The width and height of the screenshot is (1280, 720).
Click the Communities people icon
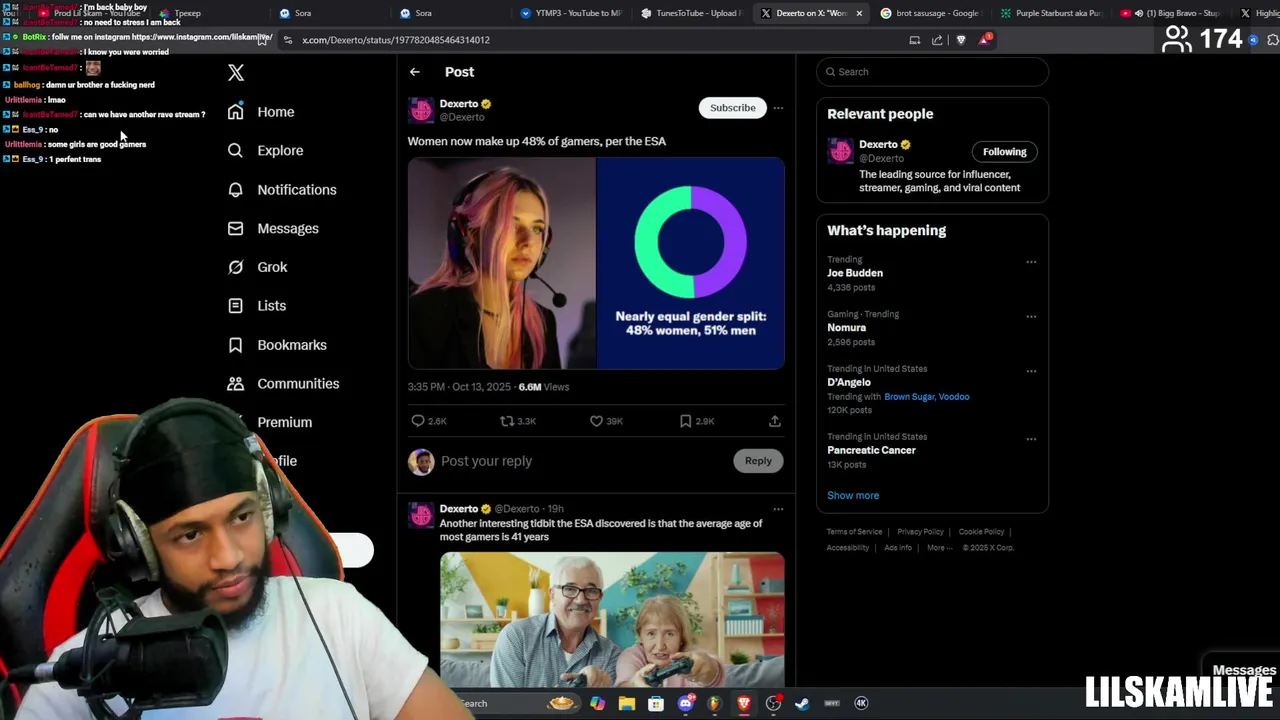(235, 384)
